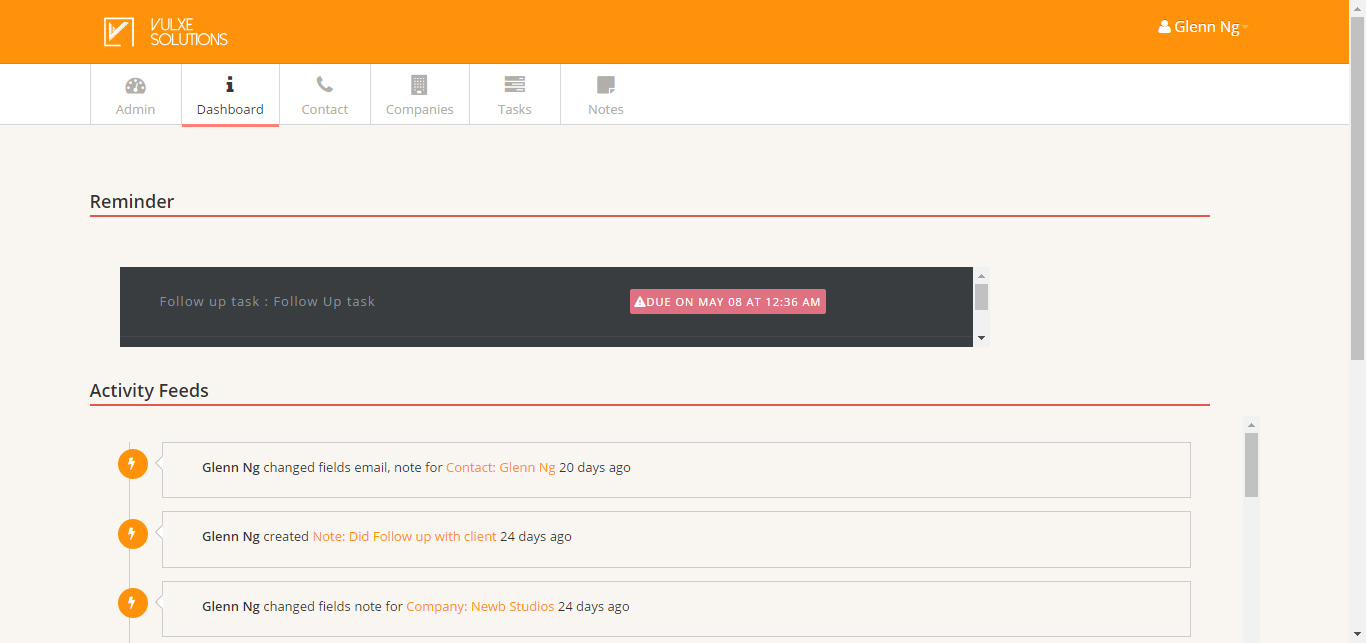
Task: Open the Tasks tab
Action: point(515,95)
